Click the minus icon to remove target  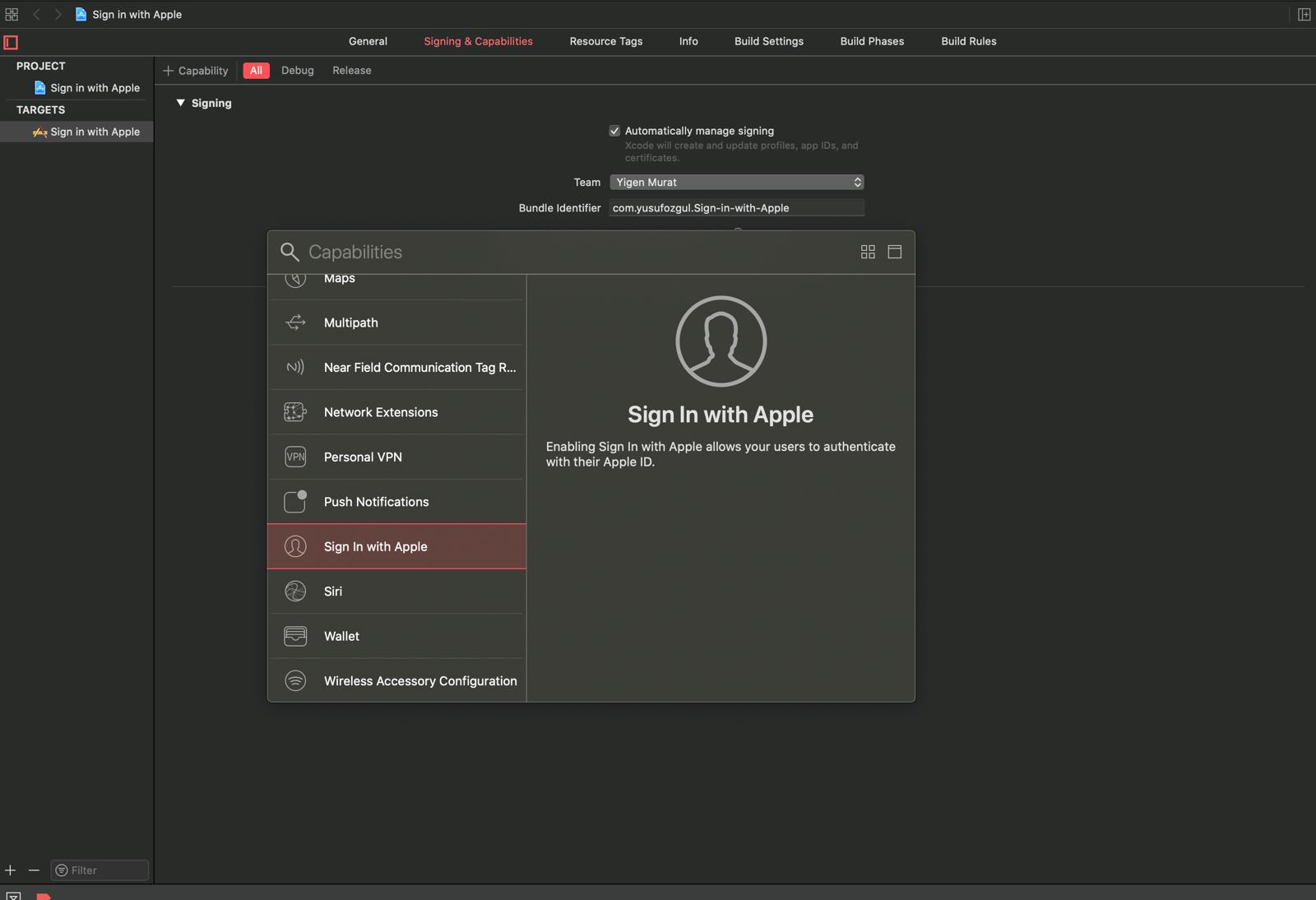coord(34,870)
